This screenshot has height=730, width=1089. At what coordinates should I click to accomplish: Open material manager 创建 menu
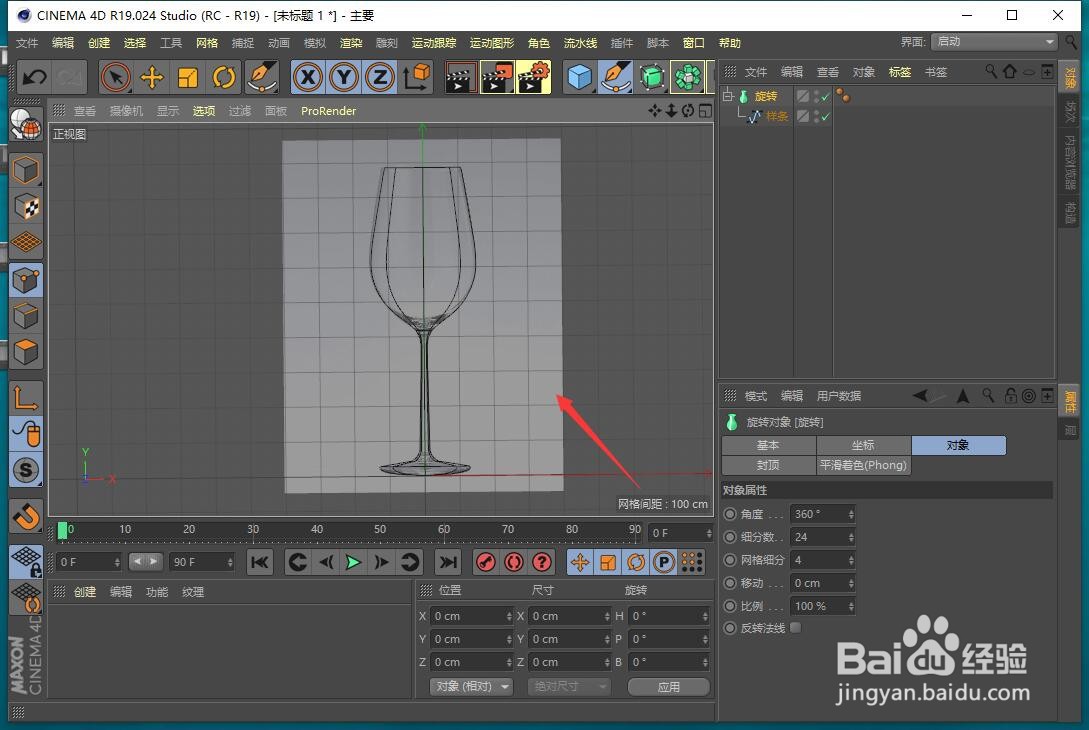pyautogui.click(x=85, y=592)
